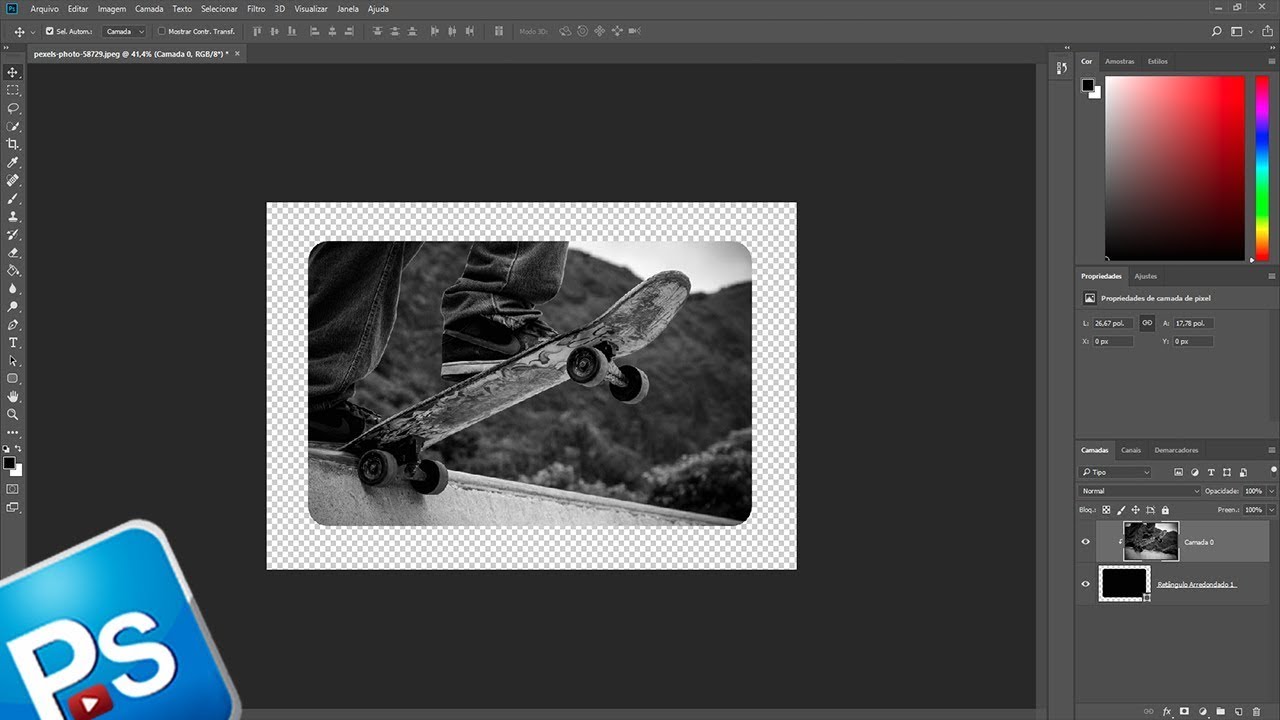The width and height of the screenshot is (1280, 720).
Task: Select the Move tool in the toolbox
Action: pyautogui.click(x=13, y=72)
